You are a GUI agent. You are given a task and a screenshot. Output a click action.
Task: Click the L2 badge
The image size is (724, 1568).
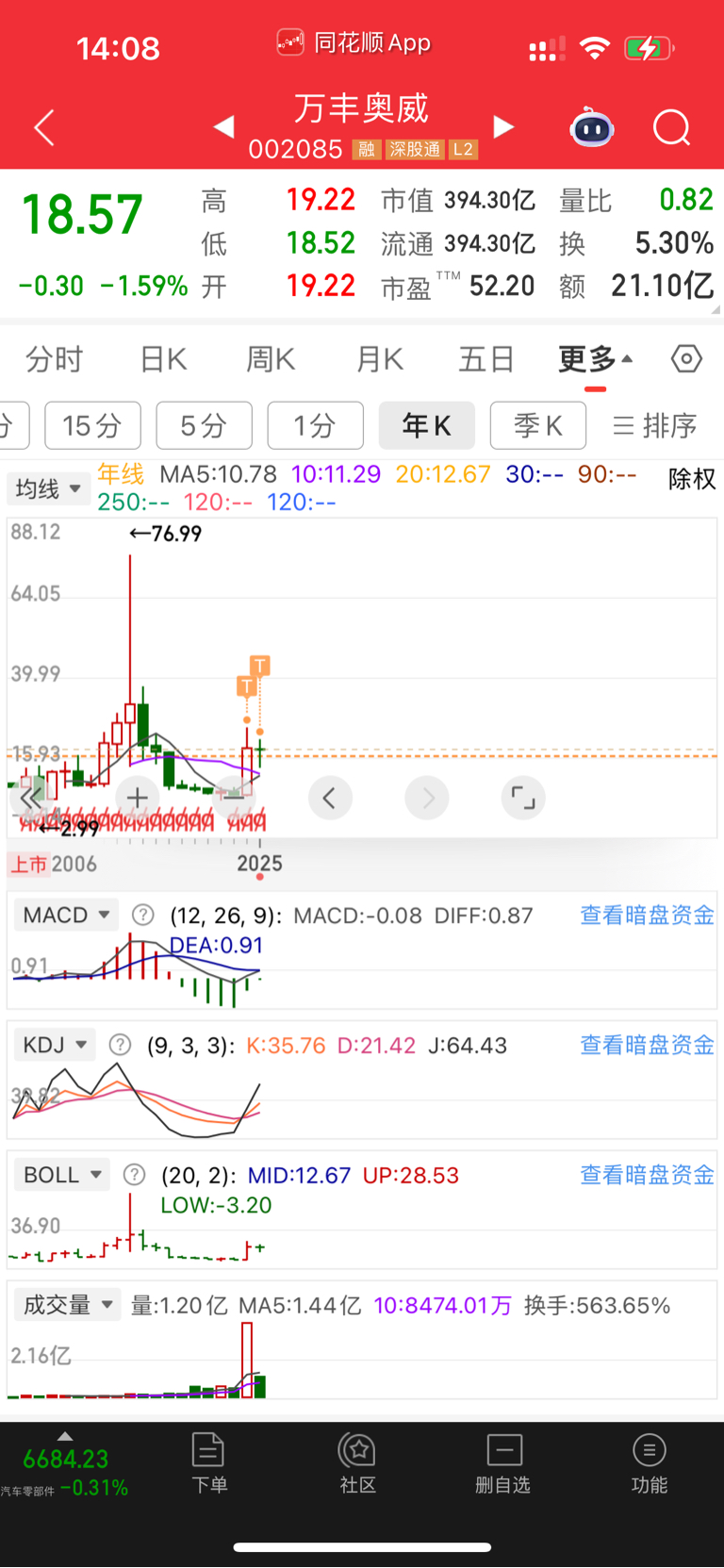point(463,150)
